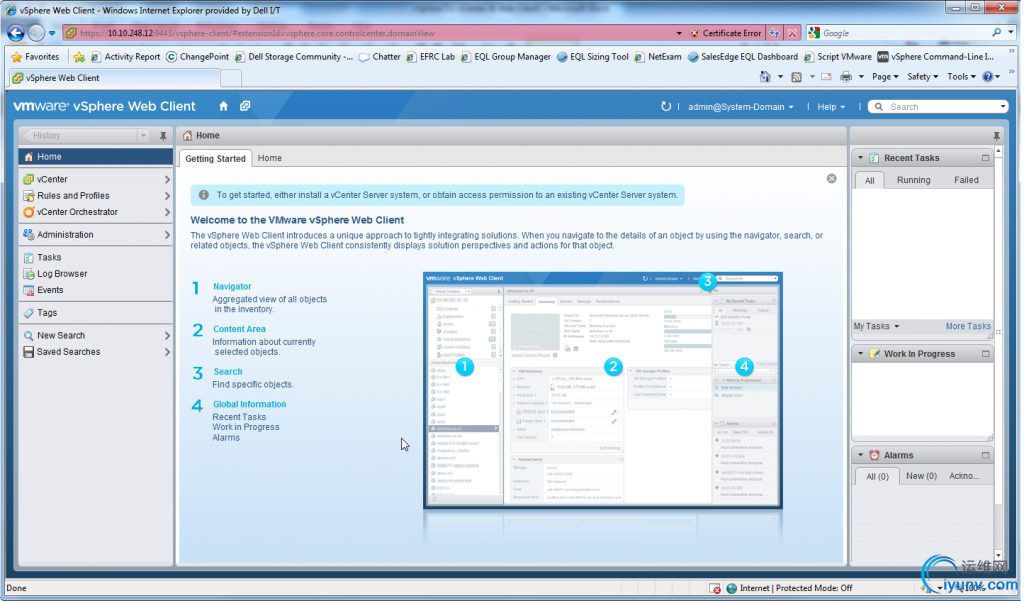Click the Tags icon in the navigator

coord(29,313)
